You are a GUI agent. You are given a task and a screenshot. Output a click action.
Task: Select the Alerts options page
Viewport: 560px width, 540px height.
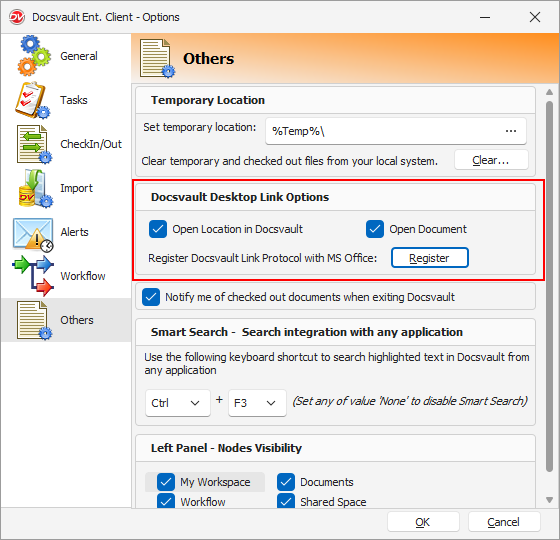pyautogui.click(x=66, y=232)
